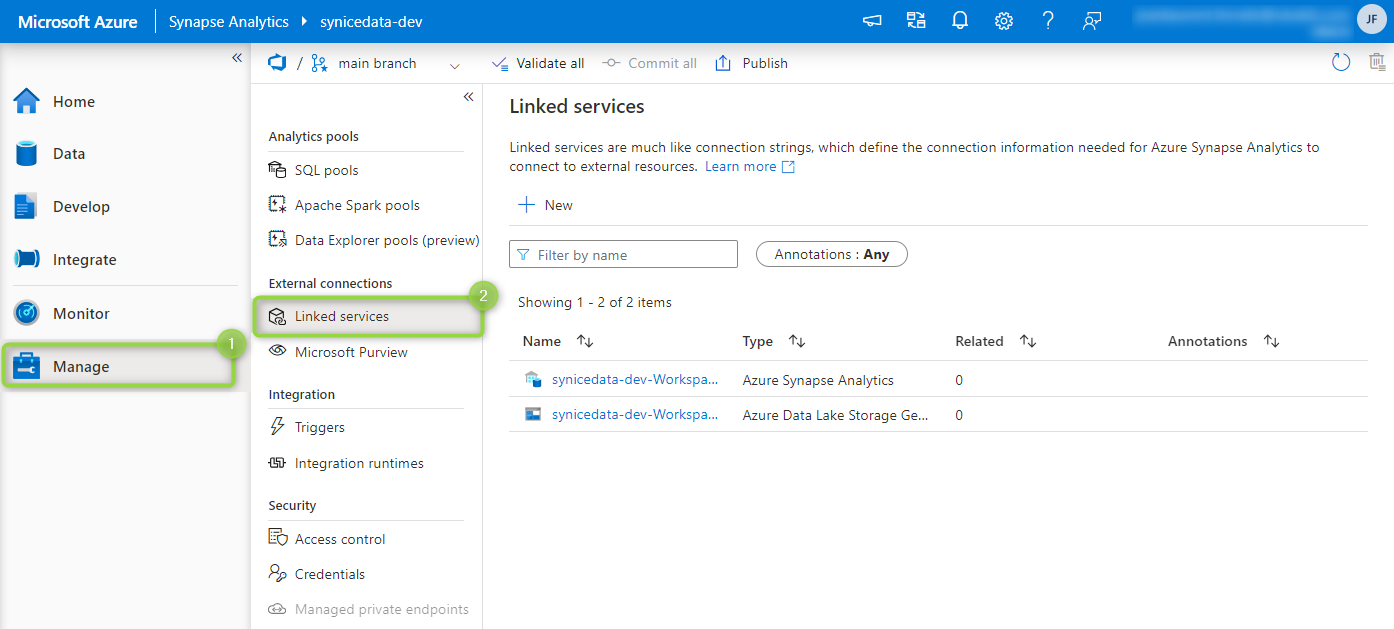This screenshot has height=629, width=1394.
Task: Click the Azure Synapse Analytics type cell
Action: [x=818, y=380]
